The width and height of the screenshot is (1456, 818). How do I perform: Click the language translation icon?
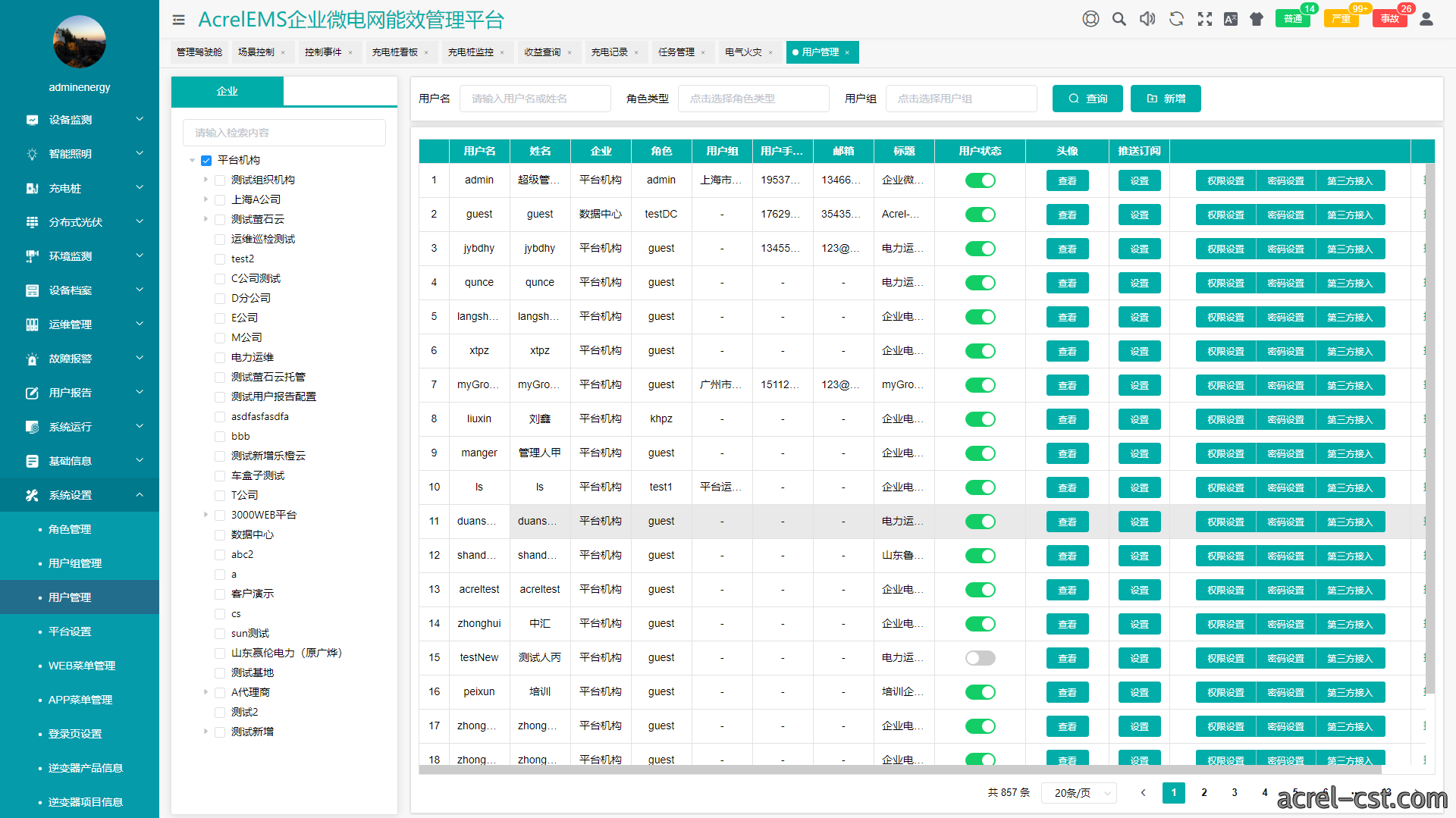[1230, 19]
